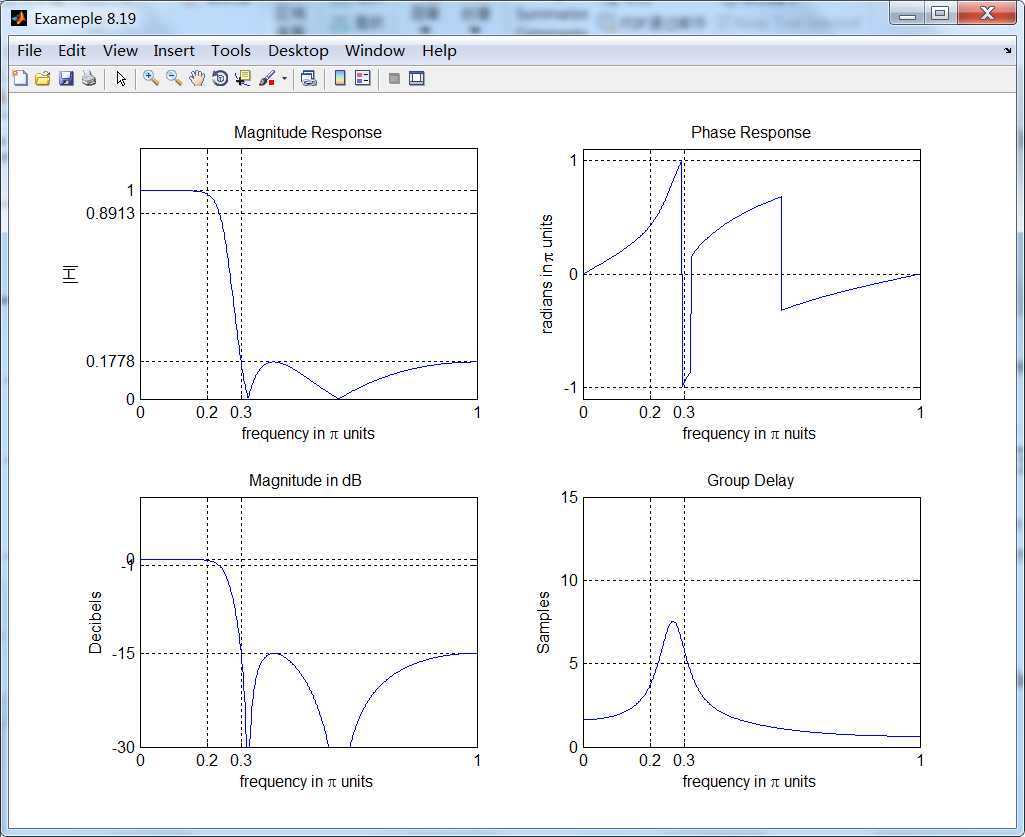This screenshot has width=1025, height=837.
Task: Activate the Zoom Out magnifier tool
Action: tap(174, 78)
